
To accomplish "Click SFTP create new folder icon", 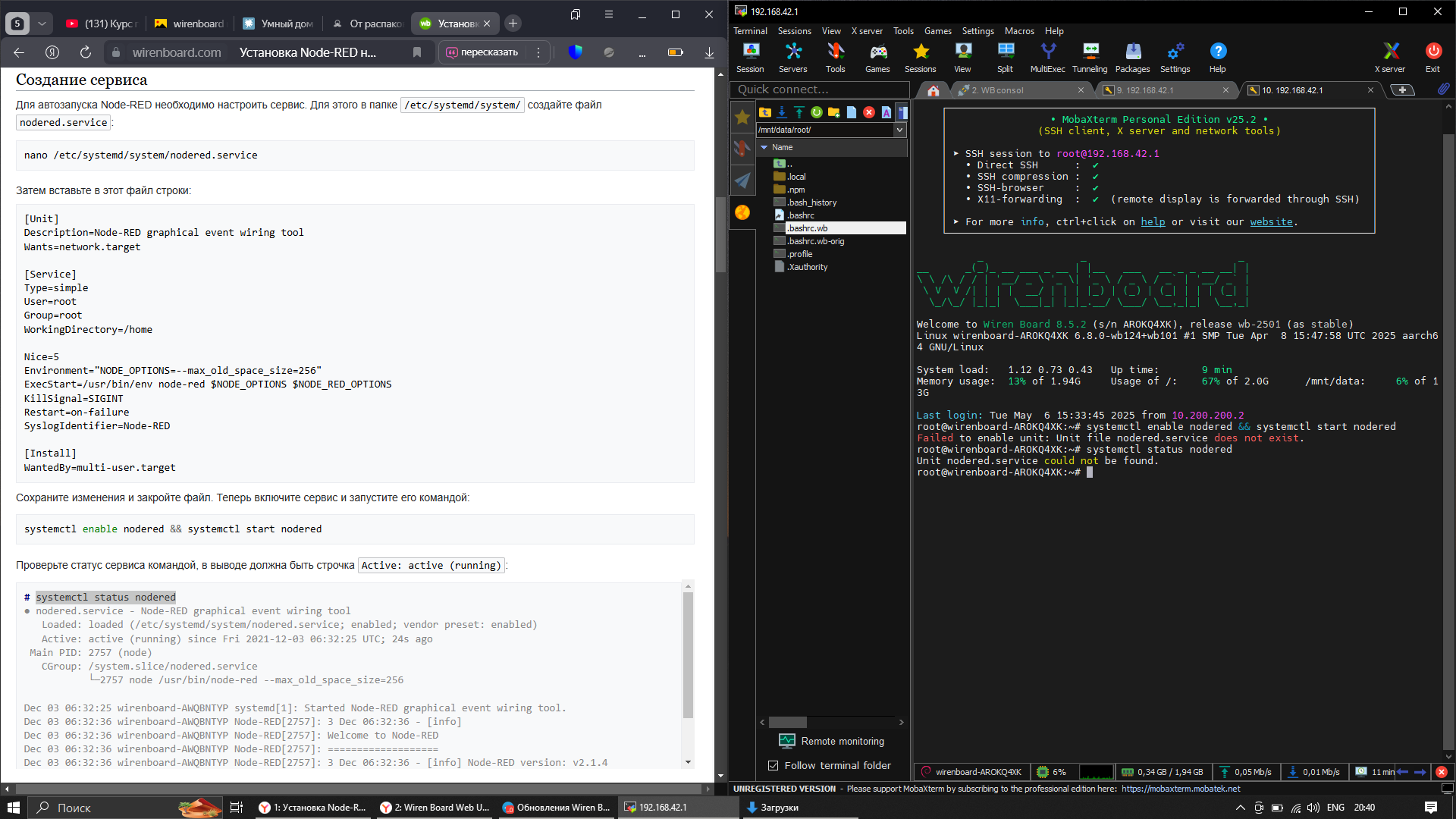I will click(x=834, y=112).
